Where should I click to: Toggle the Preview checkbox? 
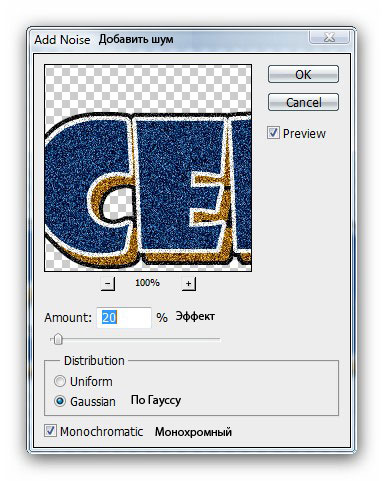tap(273, 132)
